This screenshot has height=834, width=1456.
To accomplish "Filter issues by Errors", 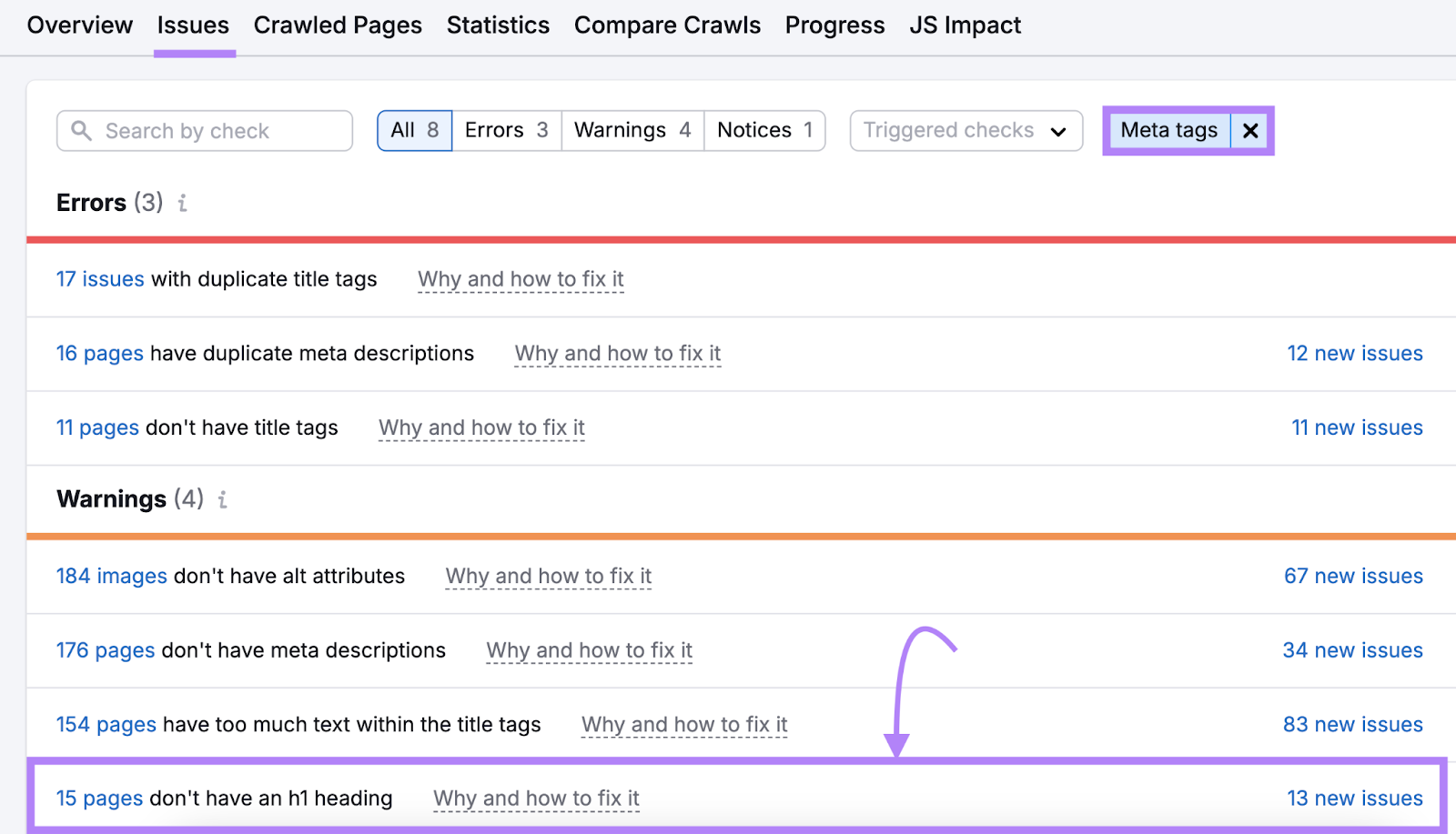I will tap(505, 130).
